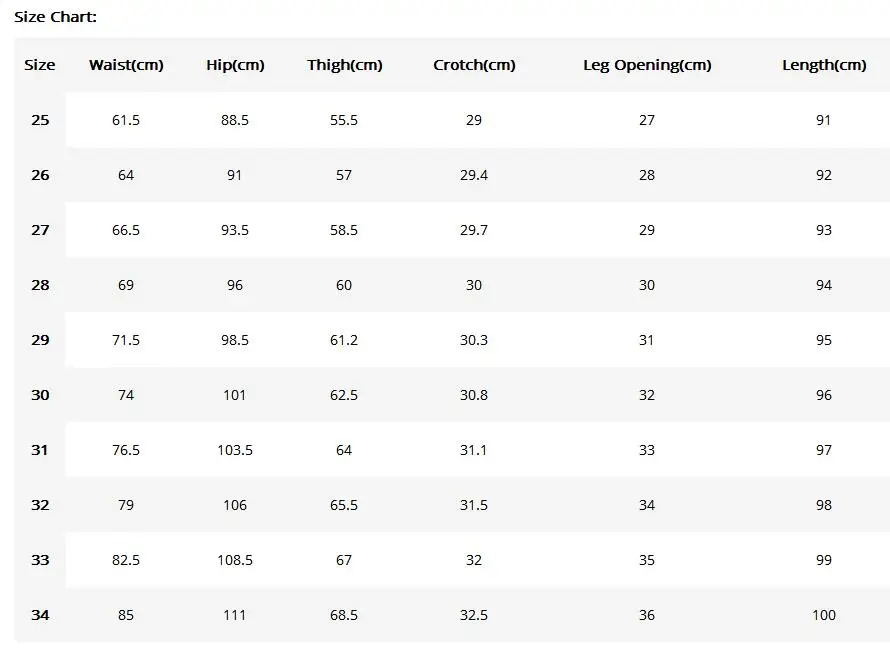Select the size 25 row label
Screen dimensions: 890x650
coord(40,120)
